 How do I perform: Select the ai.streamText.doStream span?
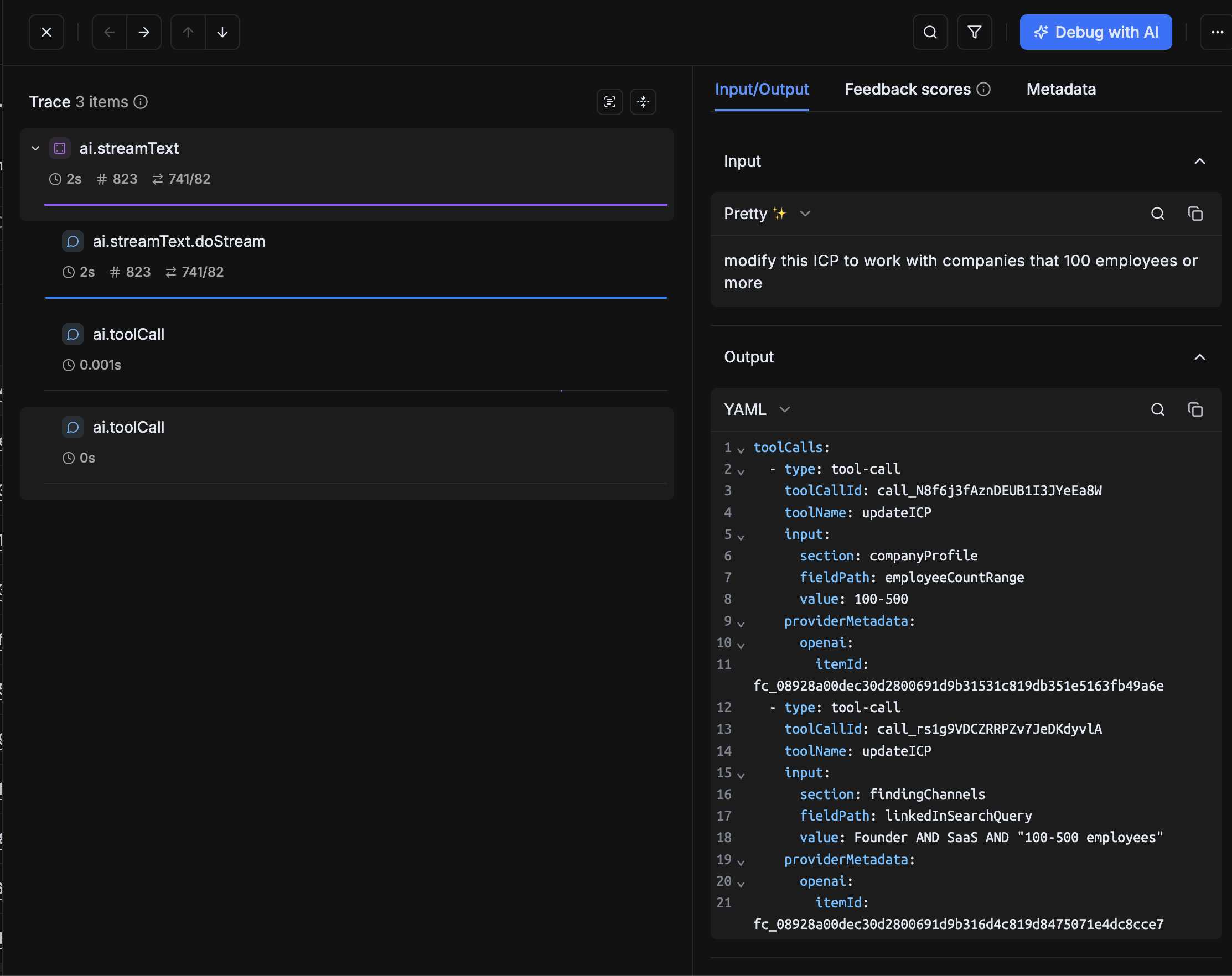click(x=179, y=241)
